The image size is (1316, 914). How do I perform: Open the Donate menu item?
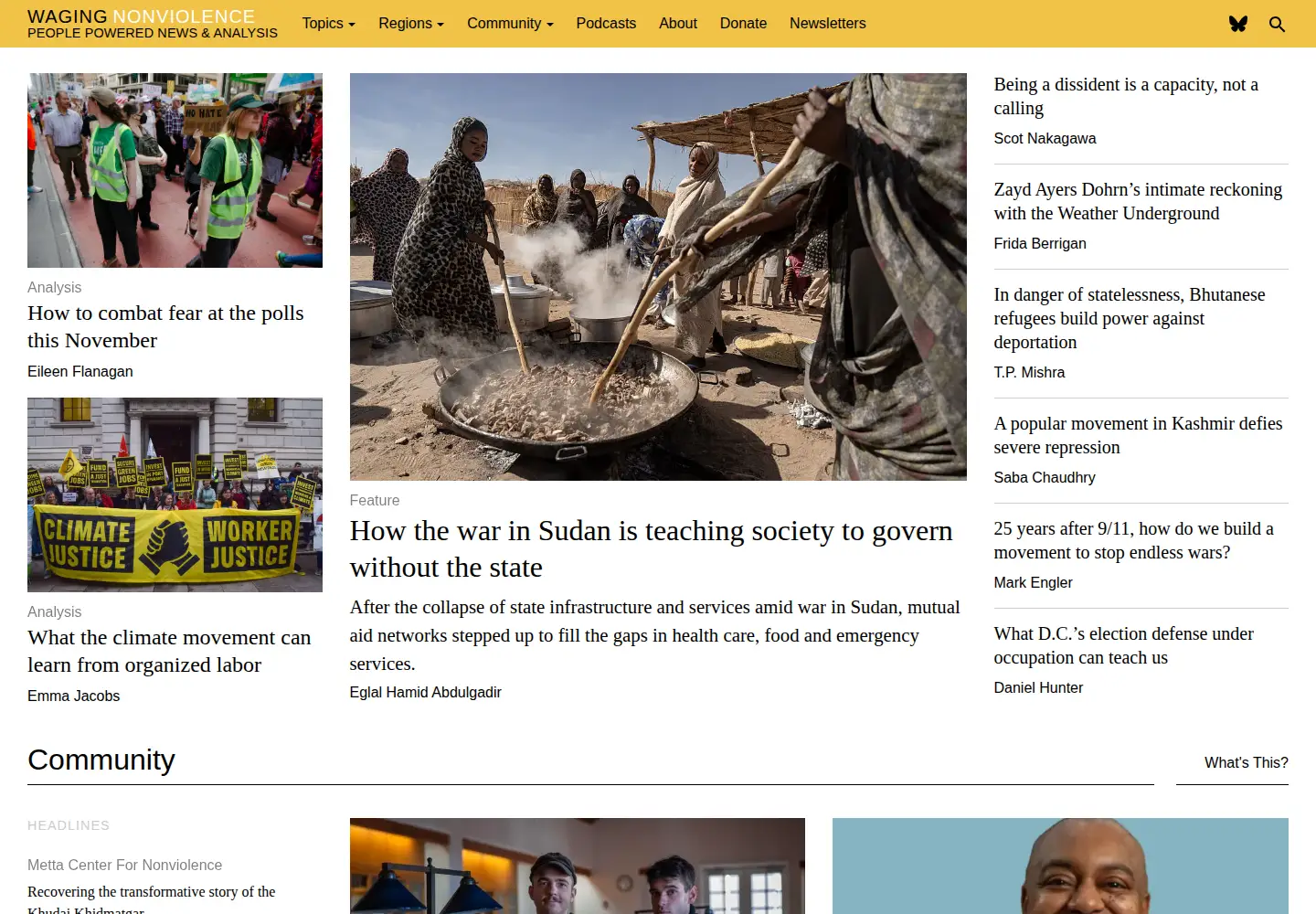[x=743, y=24]
